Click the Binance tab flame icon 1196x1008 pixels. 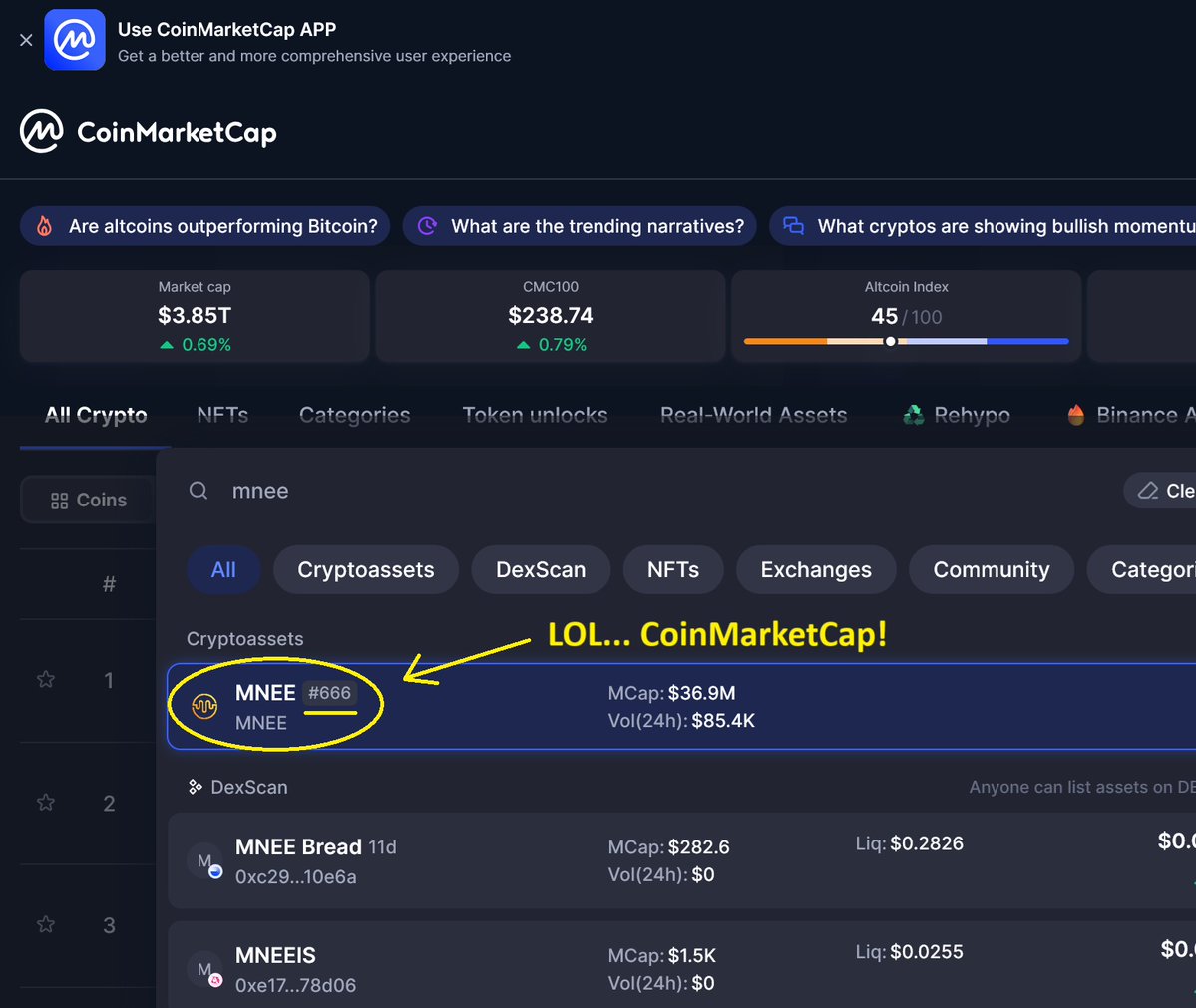[1075, 415]
